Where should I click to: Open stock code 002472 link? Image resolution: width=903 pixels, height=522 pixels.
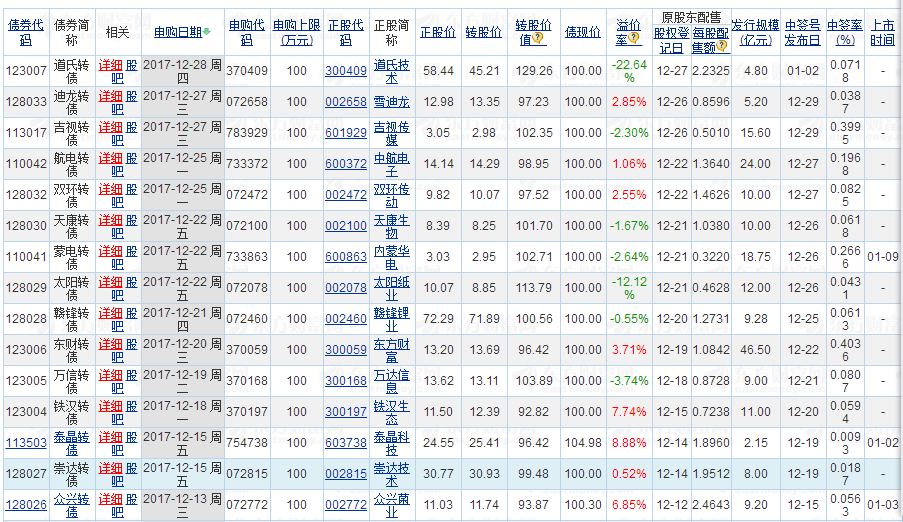point(346,195)
